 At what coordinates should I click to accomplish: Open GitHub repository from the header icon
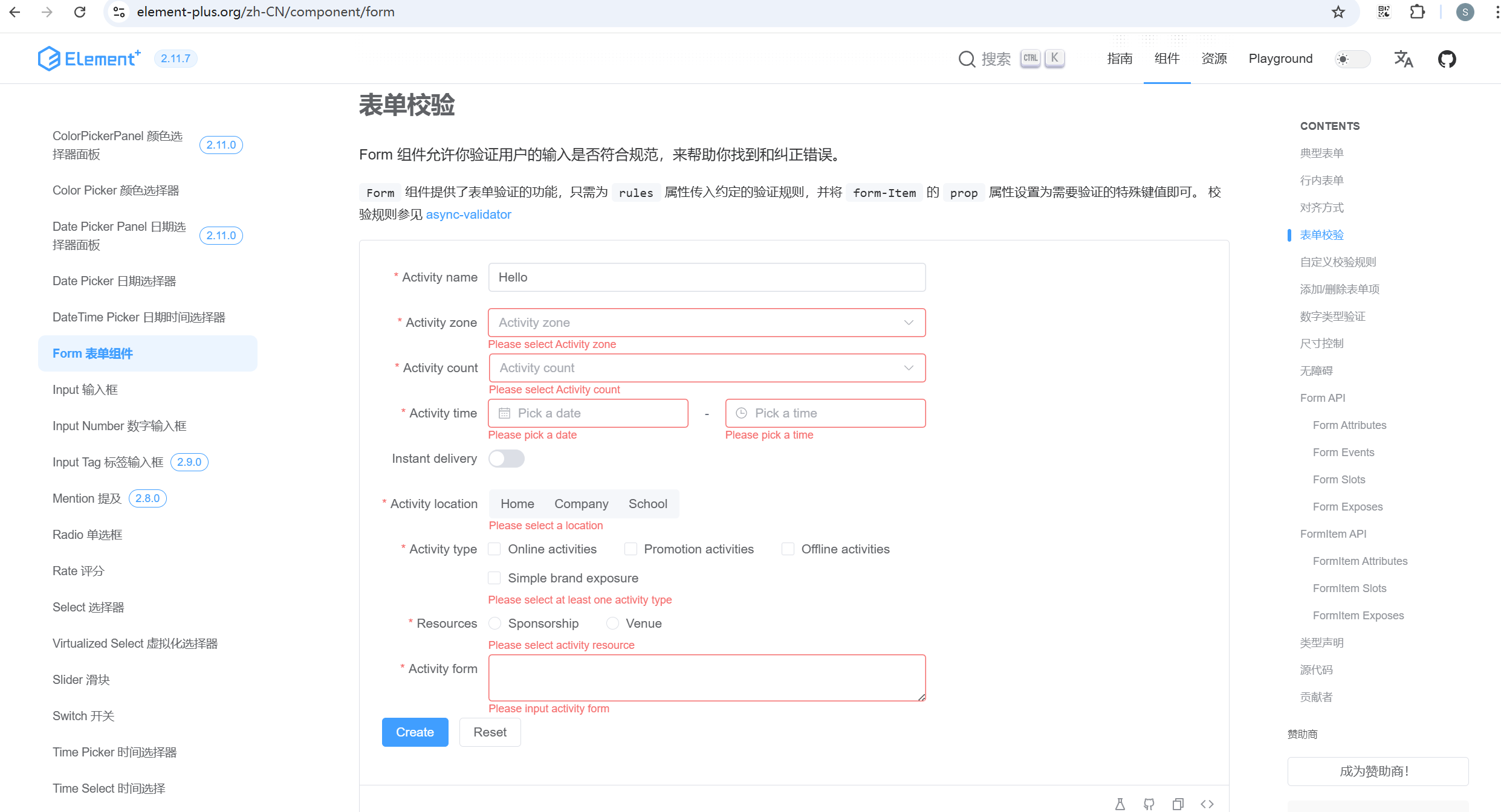(1447, 58)
